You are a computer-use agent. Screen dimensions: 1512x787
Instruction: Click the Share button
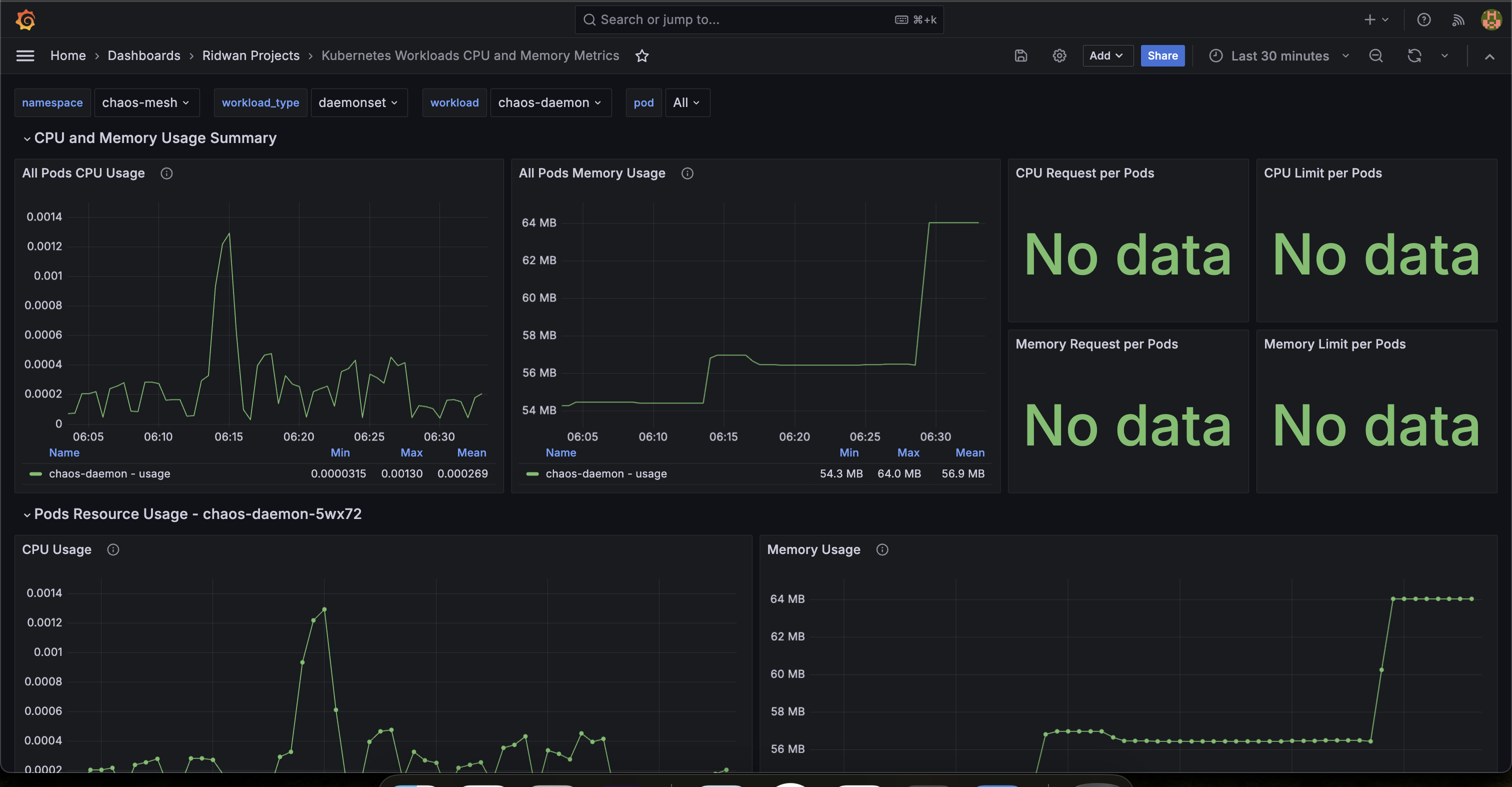pyautogui.click(x=1162, y=56)
